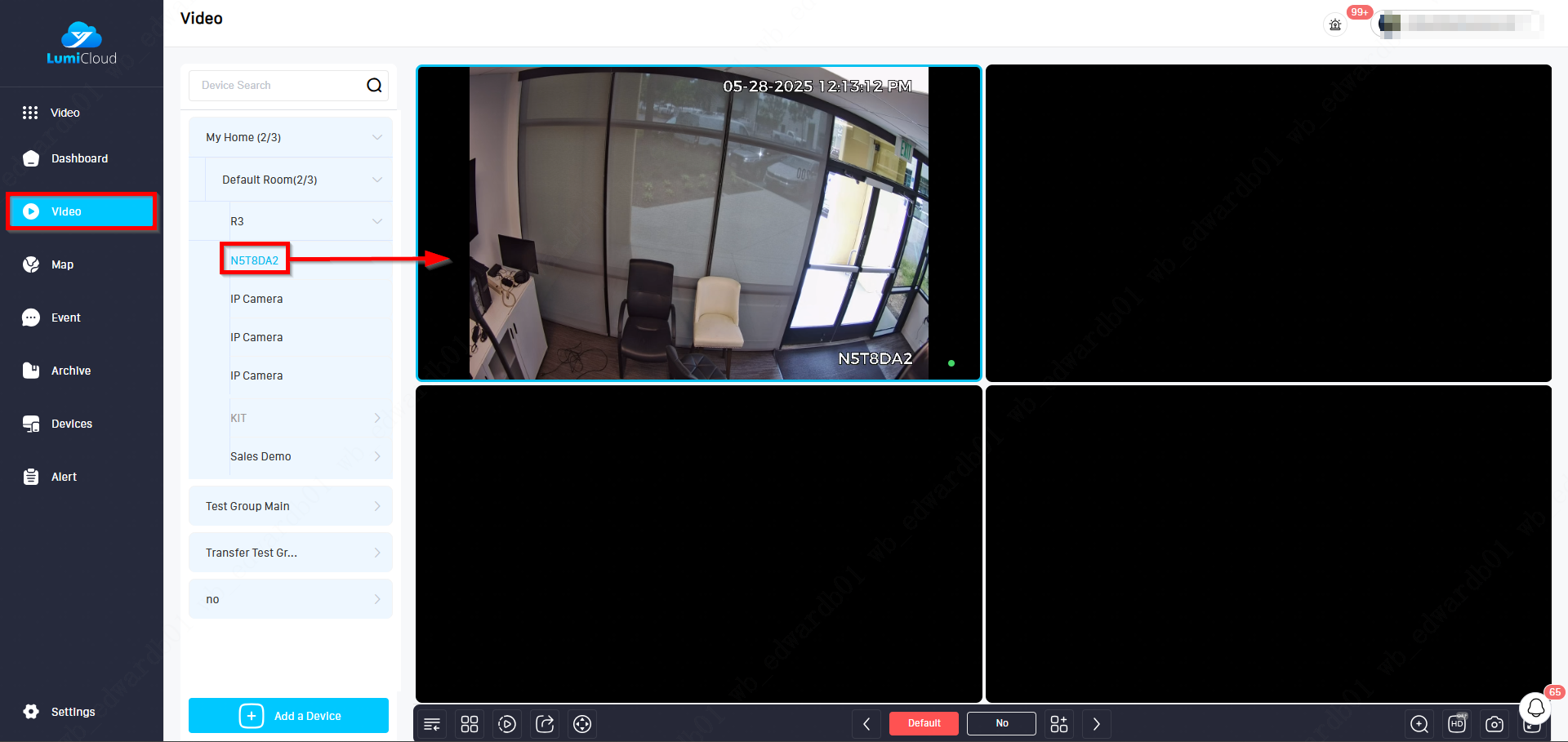1568x742 pixels.
Task: Take a snapshot with the camera icon
Action: coord(1494,724)
